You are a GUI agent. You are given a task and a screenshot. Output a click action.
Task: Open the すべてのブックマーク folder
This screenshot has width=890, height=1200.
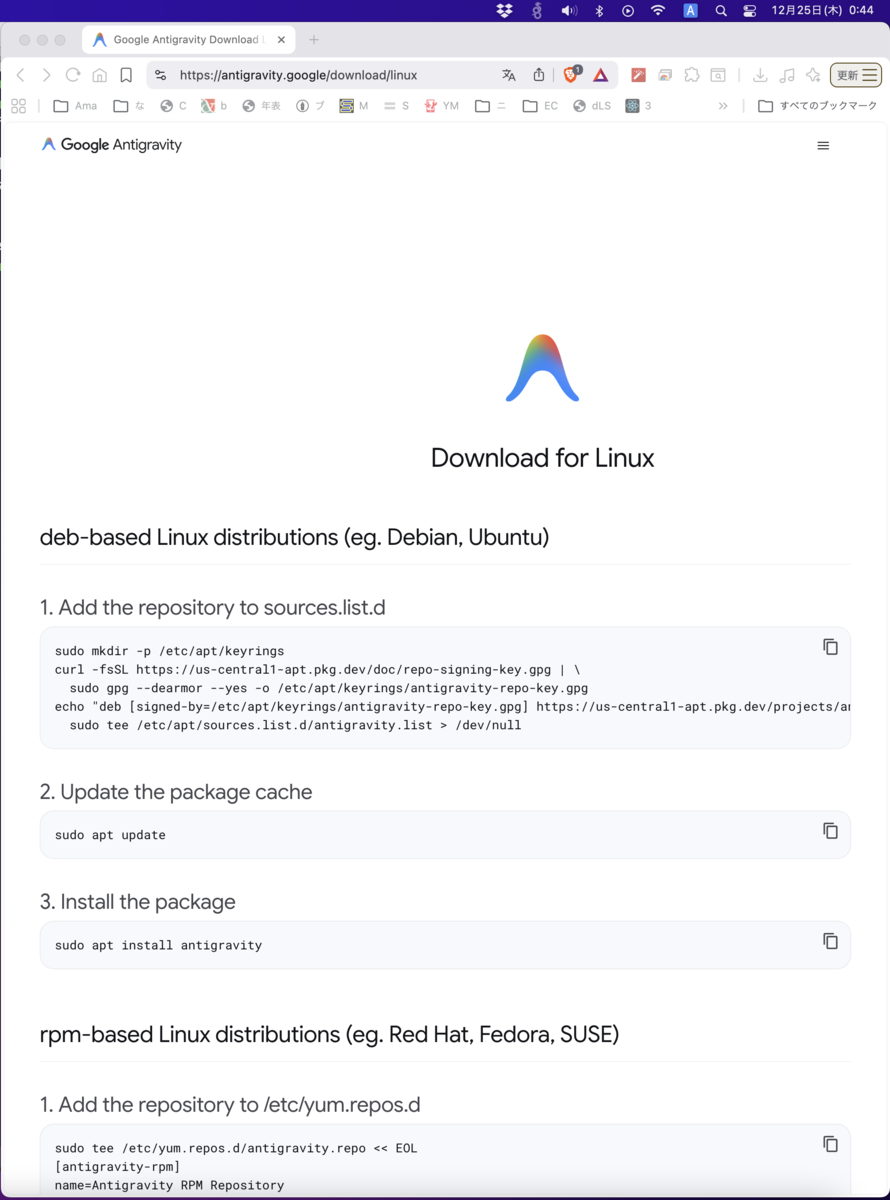coord(818,106)
